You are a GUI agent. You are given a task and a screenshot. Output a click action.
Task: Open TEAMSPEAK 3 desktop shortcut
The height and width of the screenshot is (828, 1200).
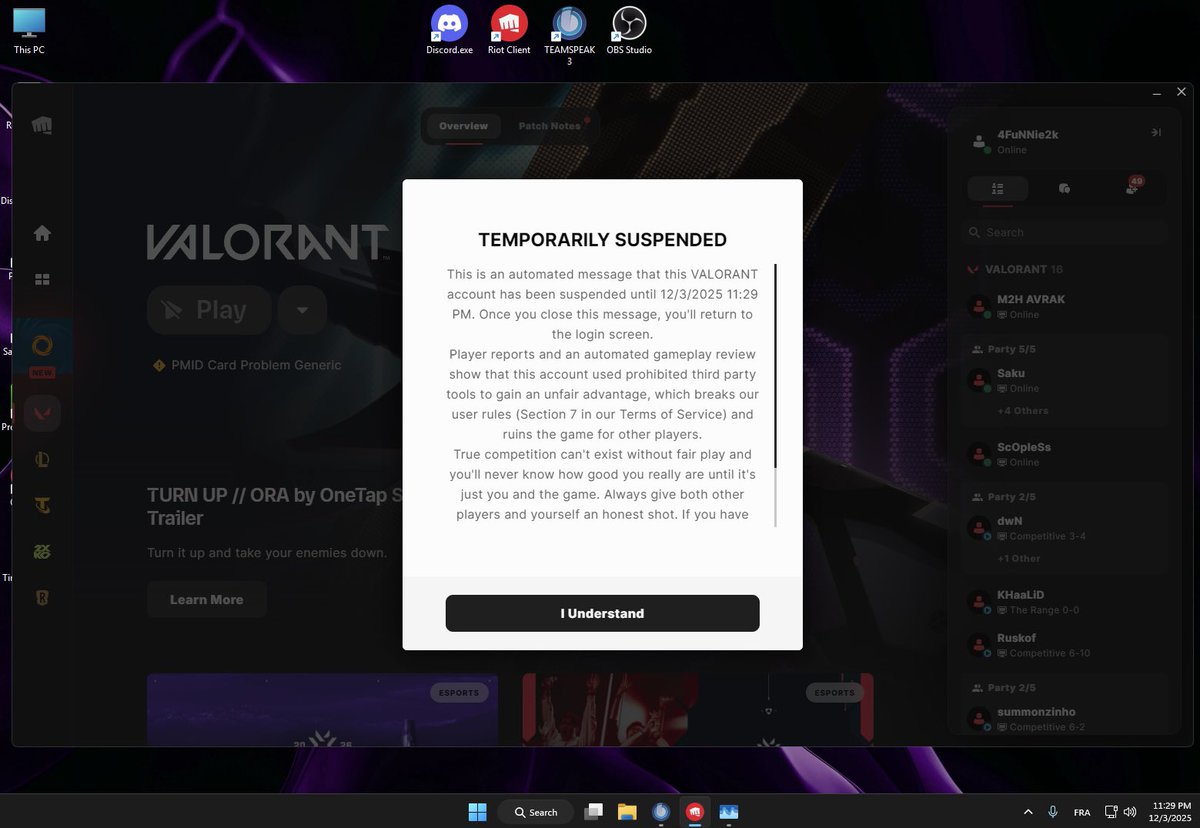pos(569,36)
